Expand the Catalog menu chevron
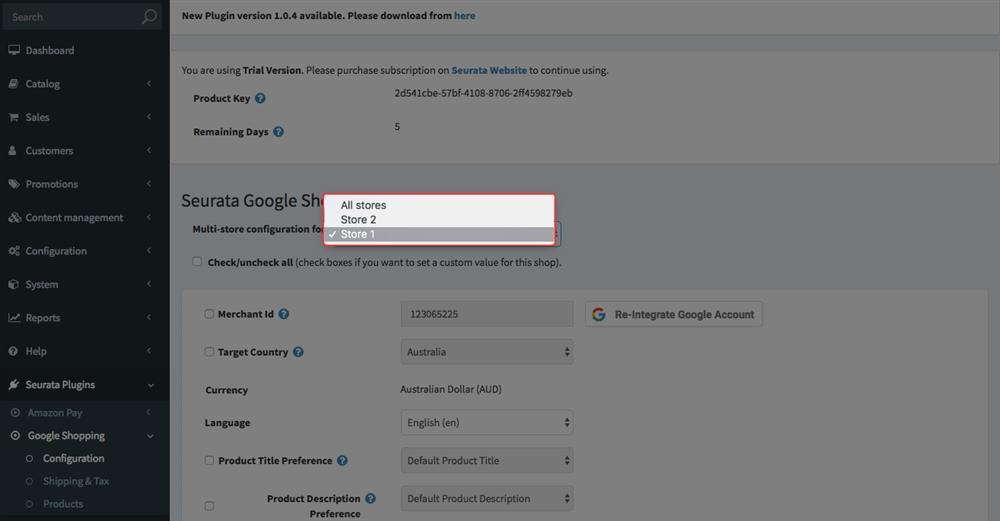This screenshot has height=521, width=1000. coord(149,84)
